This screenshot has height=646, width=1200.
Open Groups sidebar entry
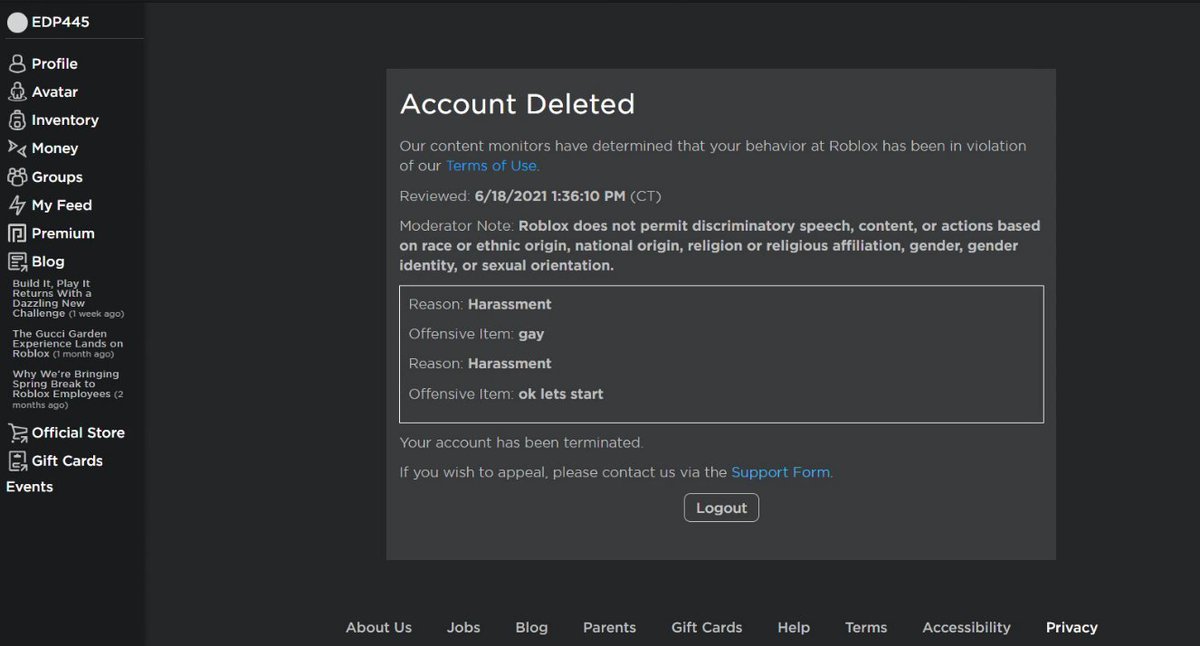57,177
